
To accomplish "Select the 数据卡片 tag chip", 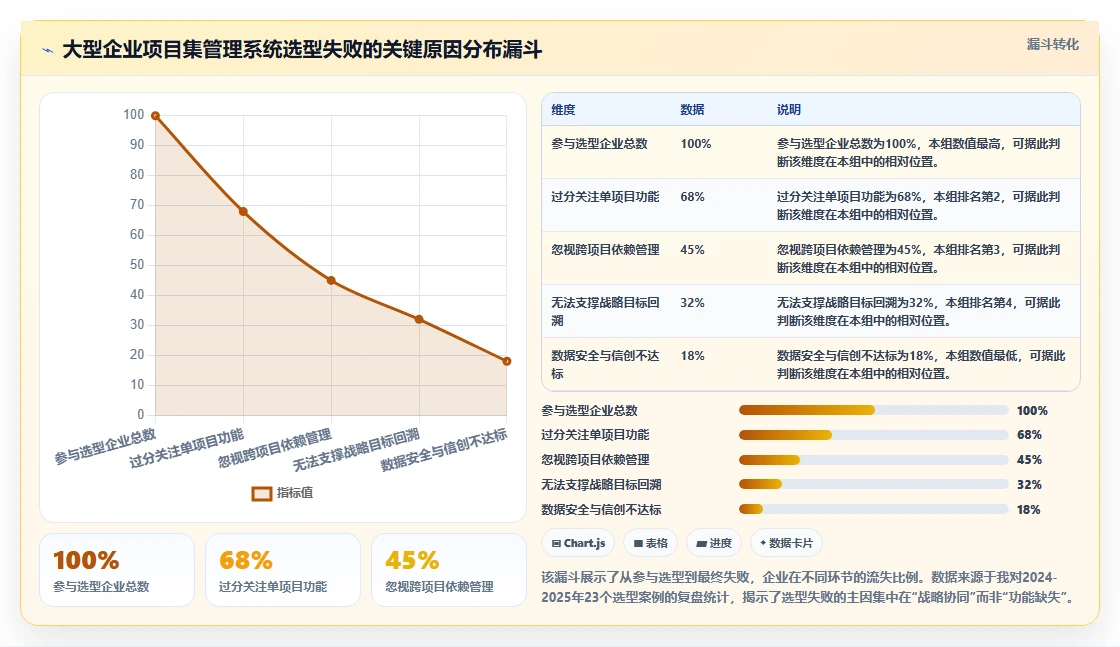I will point(786,543).
